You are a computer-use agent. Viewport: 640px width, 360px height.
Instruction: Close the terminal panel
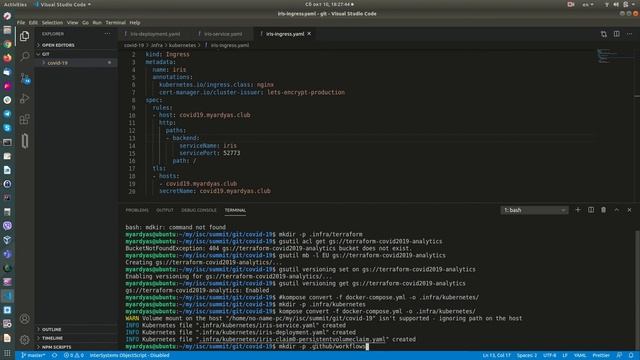629,210
